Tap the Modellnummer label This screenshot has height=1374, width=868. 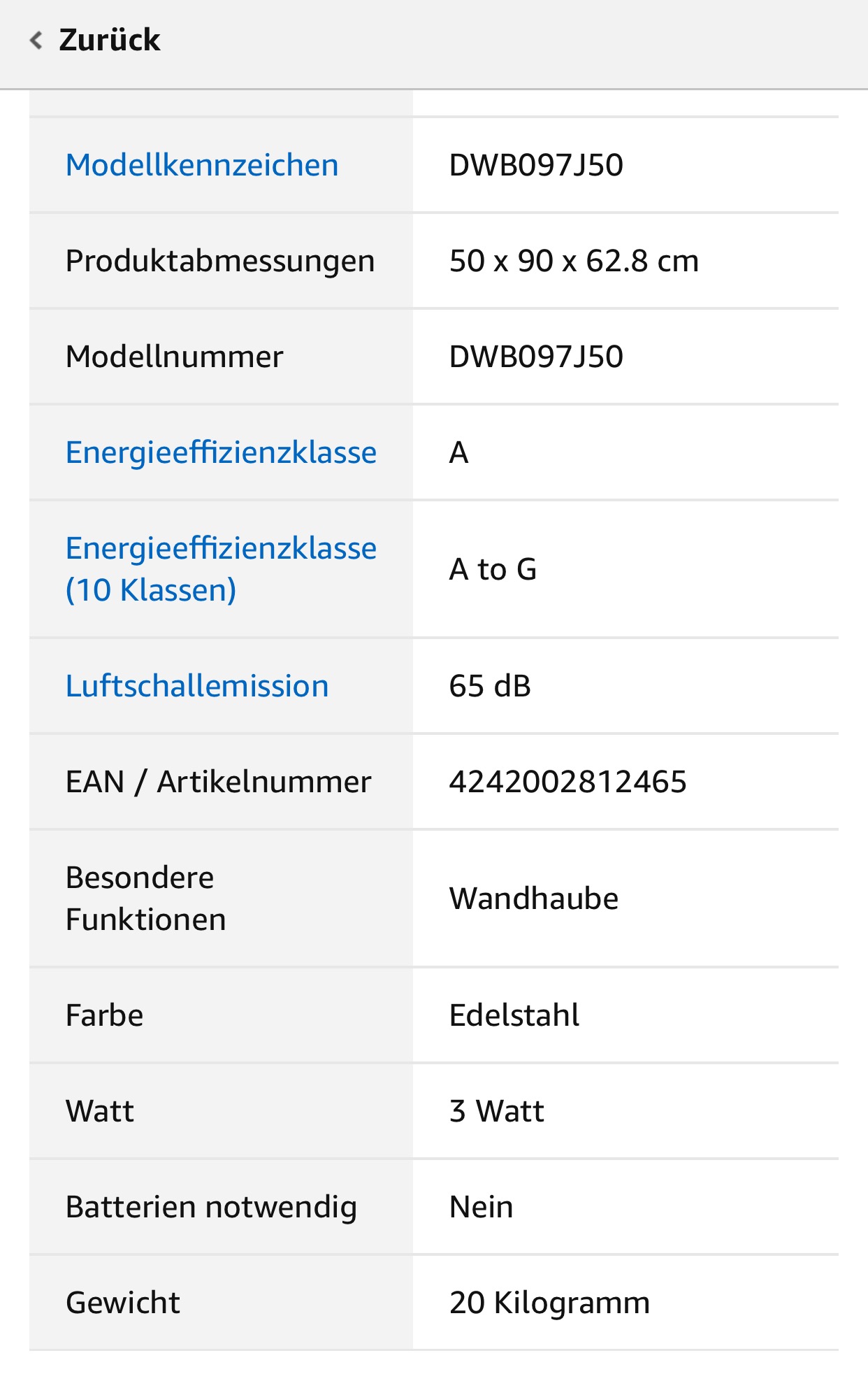click(175, 357)
